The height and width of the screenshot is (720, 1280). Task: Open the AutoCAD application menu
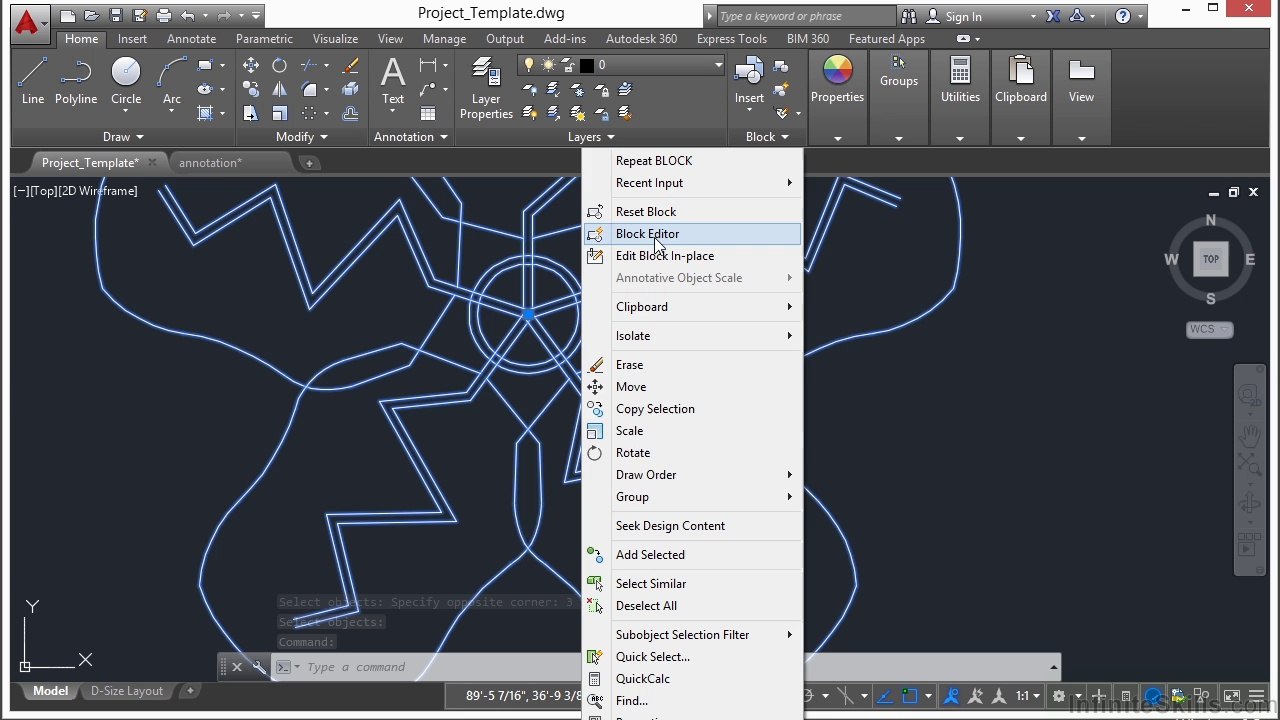coord(28,22)
